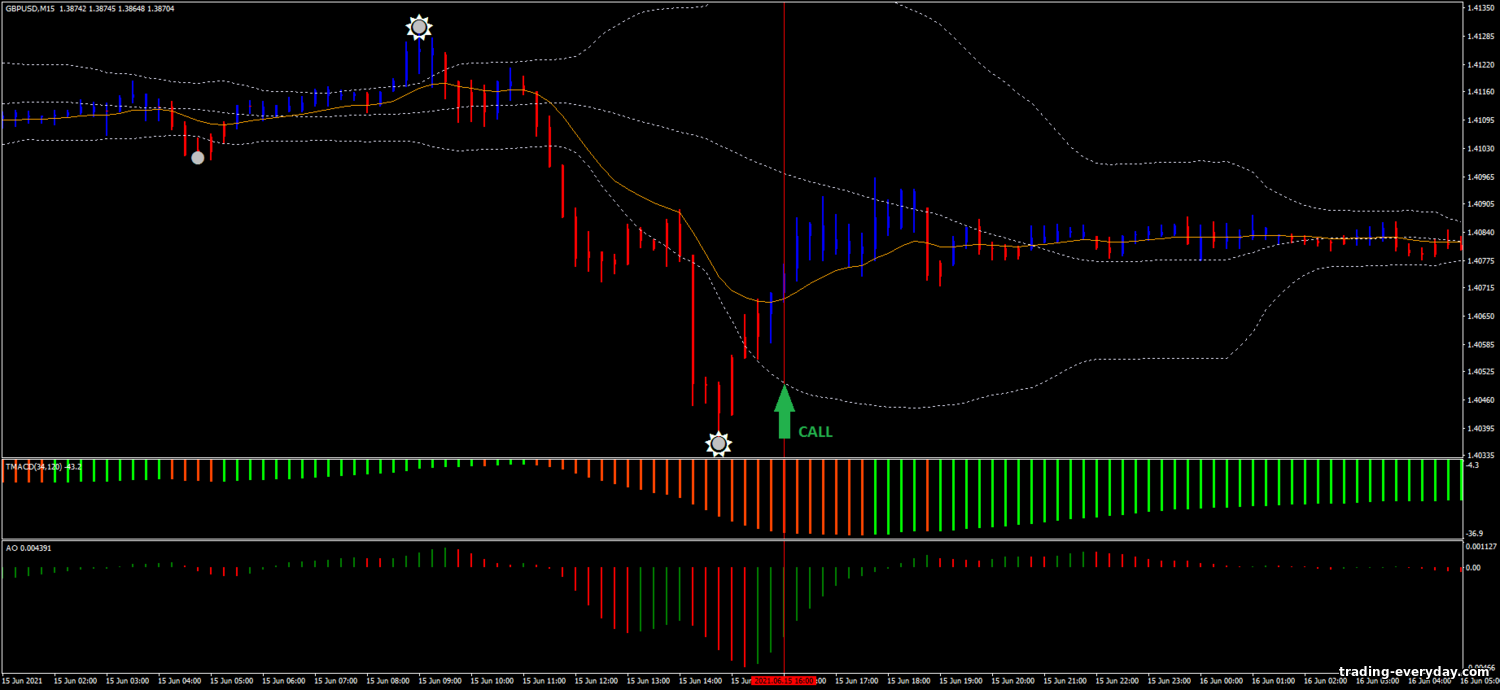Click the 1.40460 price label on the right axis
1500x690 pixels.
point(1478,400)
